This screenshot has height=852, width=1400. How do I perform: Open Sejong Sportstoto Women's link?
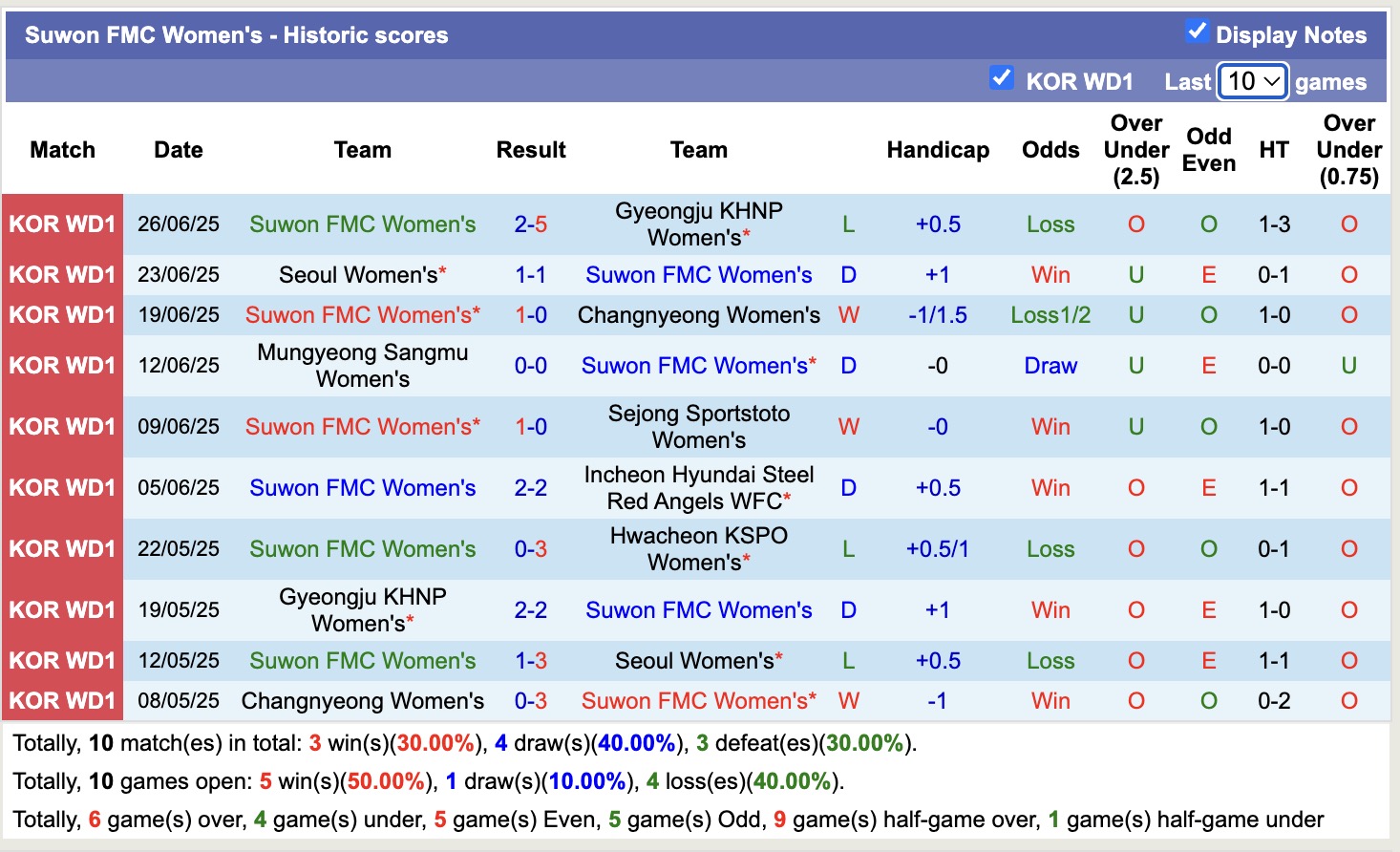[698, 427]
